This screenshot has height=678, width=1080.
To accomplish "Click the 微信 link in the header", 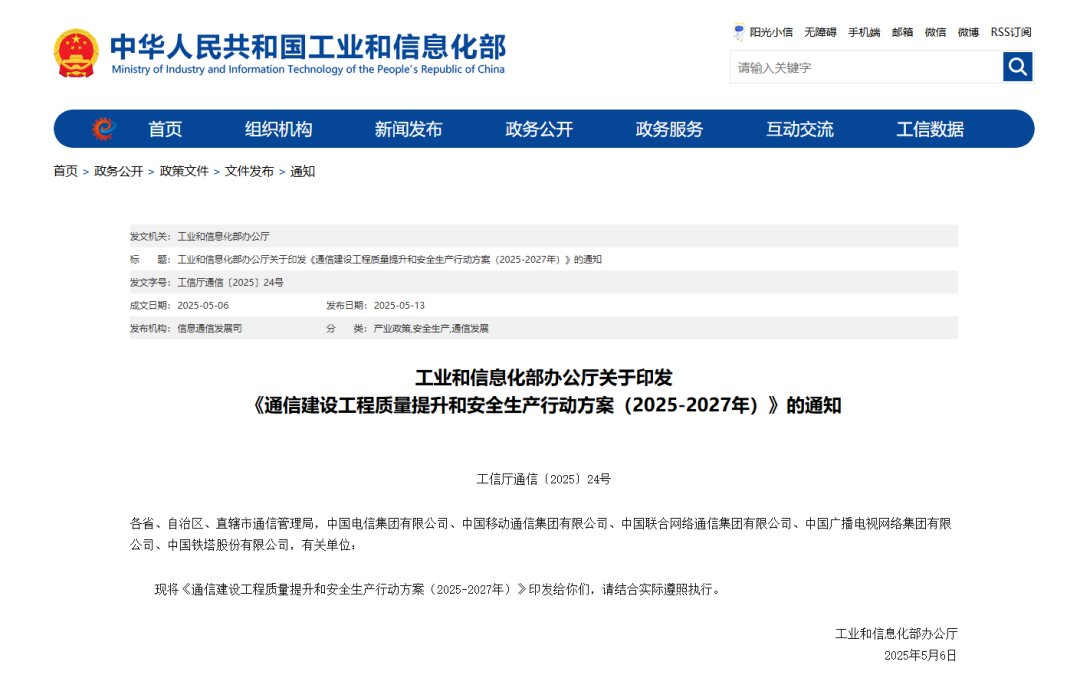I will (935, 32).
